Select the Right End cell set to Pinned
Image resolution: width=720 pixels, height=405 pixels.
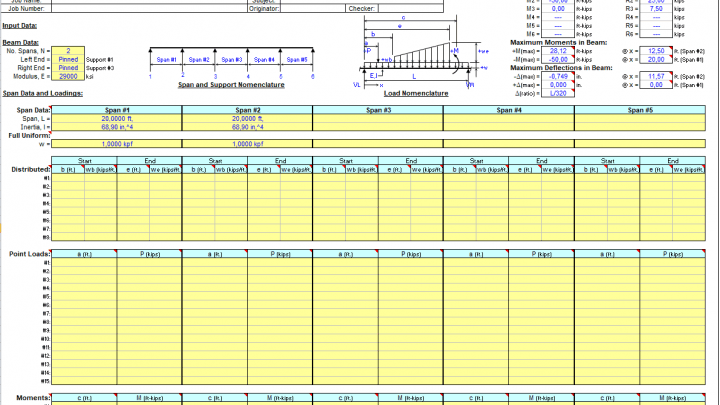(x=68, y=68)
